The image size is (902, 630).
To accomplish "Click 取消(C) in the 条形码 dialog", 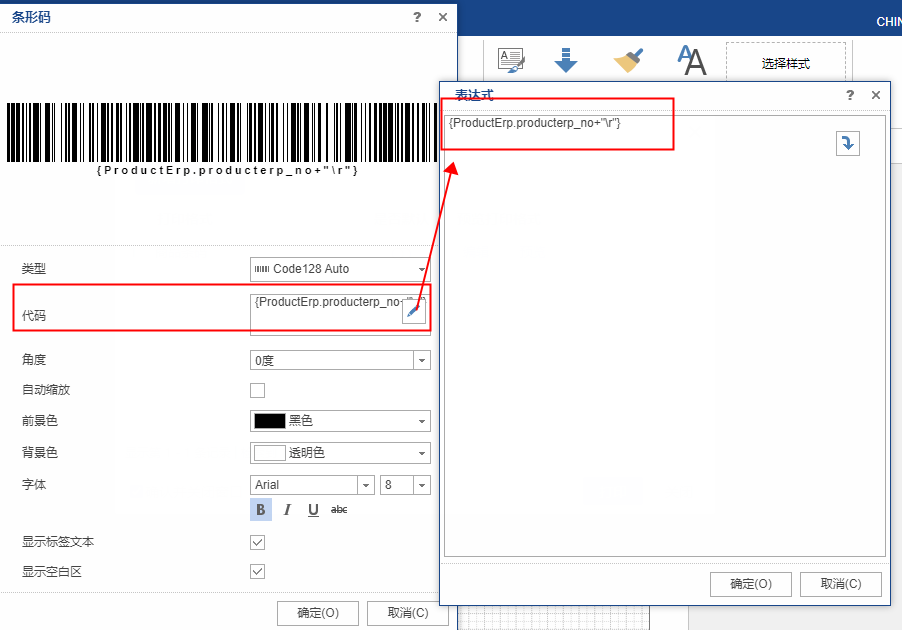I will (407, 613).
